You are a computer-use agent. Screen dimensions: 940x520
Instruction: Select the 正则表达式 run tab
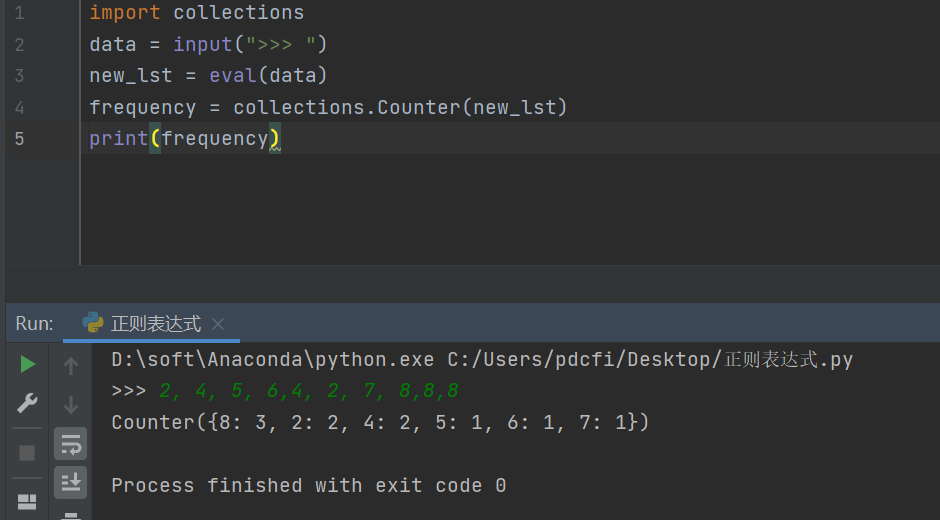pos(155,324)
